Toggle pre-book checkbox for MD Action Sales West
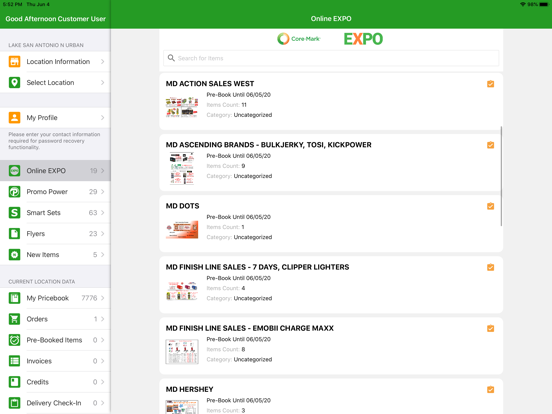The image size is (552, 414). coord(490,84)
